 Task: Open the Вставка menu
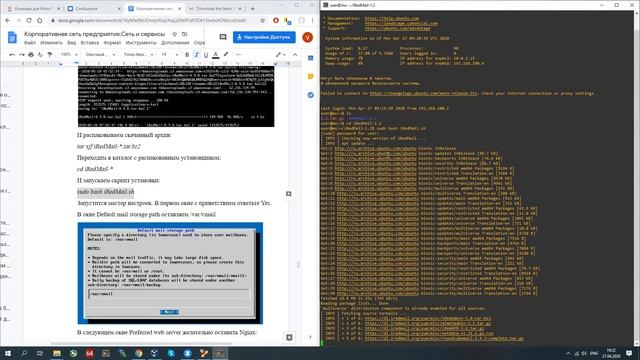click(89, 42)
